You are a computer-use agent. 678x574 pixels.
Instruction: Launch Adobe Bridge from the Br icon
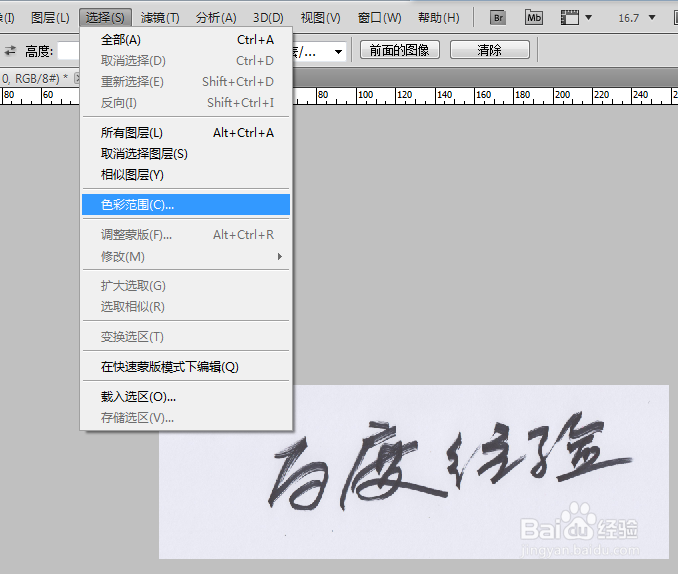click(498, 18)
